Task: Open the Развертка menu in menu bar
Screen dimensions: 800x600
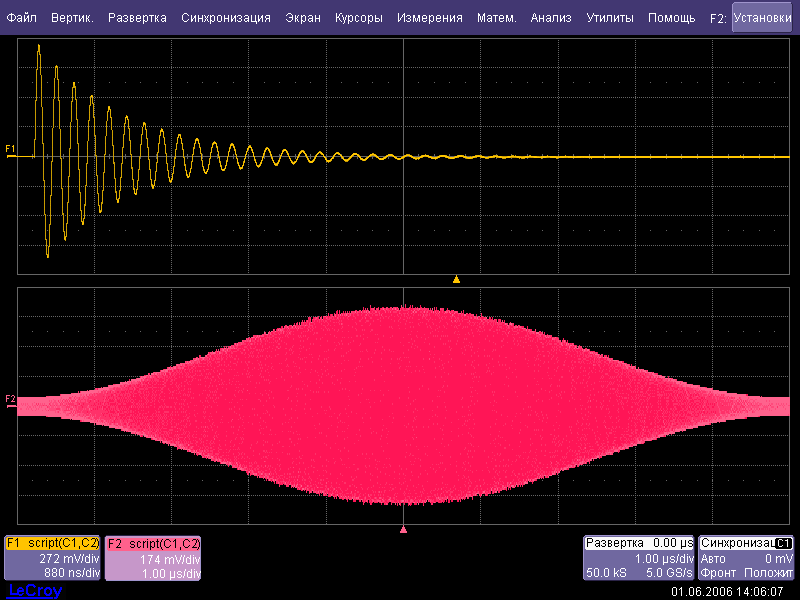Action: tap(137, 18)
